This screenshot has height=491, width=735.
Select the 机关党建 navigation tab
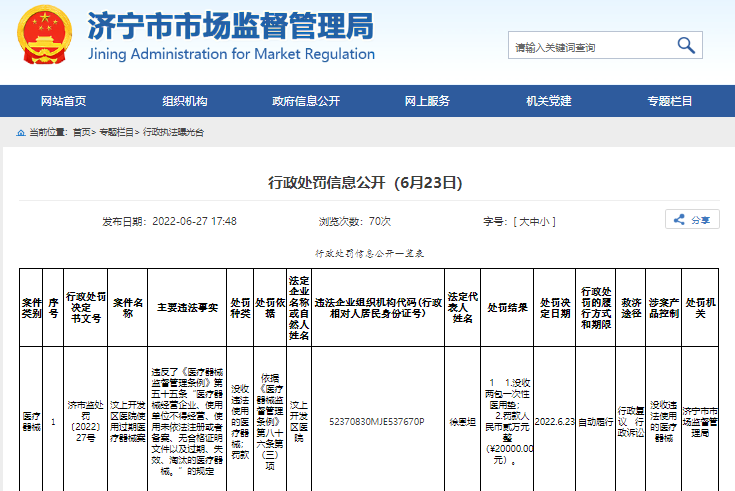(x=549, y=101)
